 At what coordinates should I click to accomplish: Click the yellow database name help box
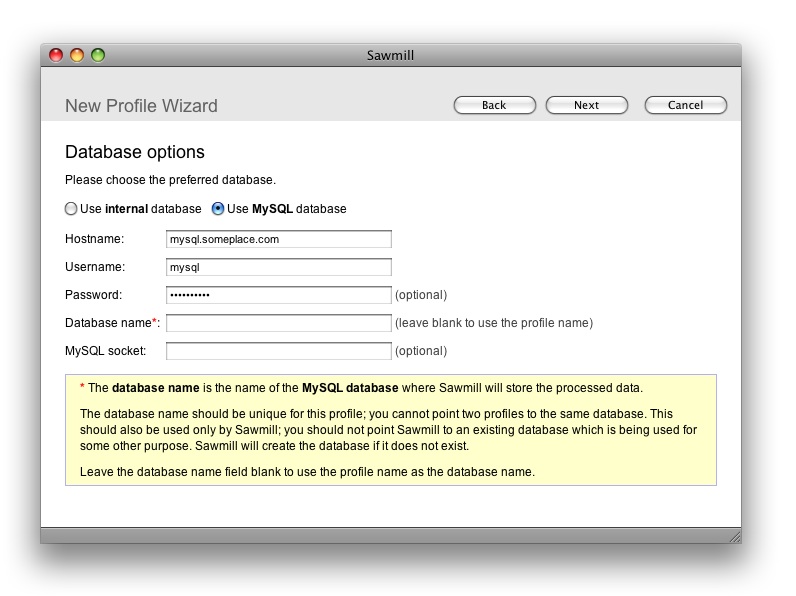click(x=390, y=430)
